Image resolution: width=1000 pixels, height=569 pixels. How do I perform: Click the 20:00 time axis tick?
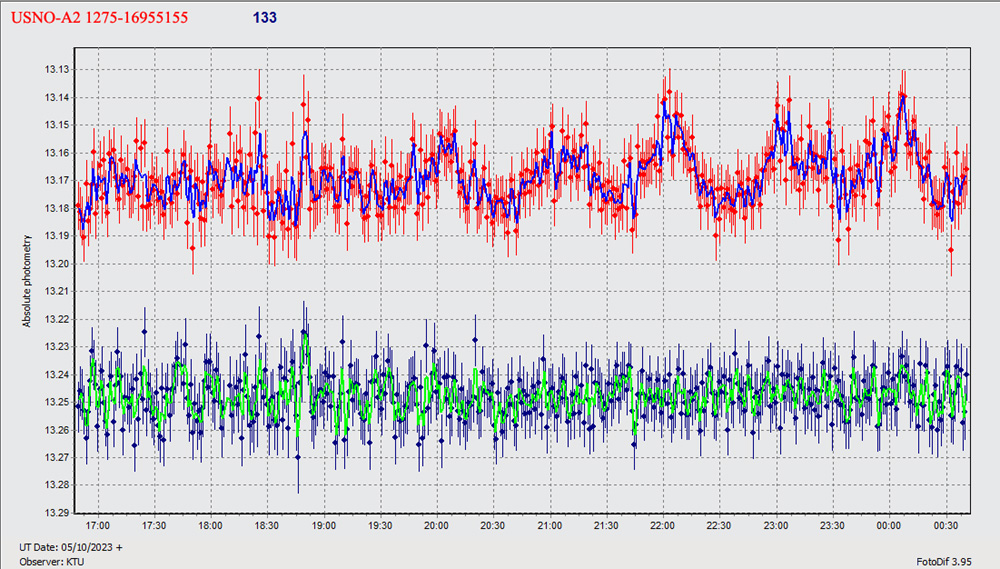(x=436, y=525)
